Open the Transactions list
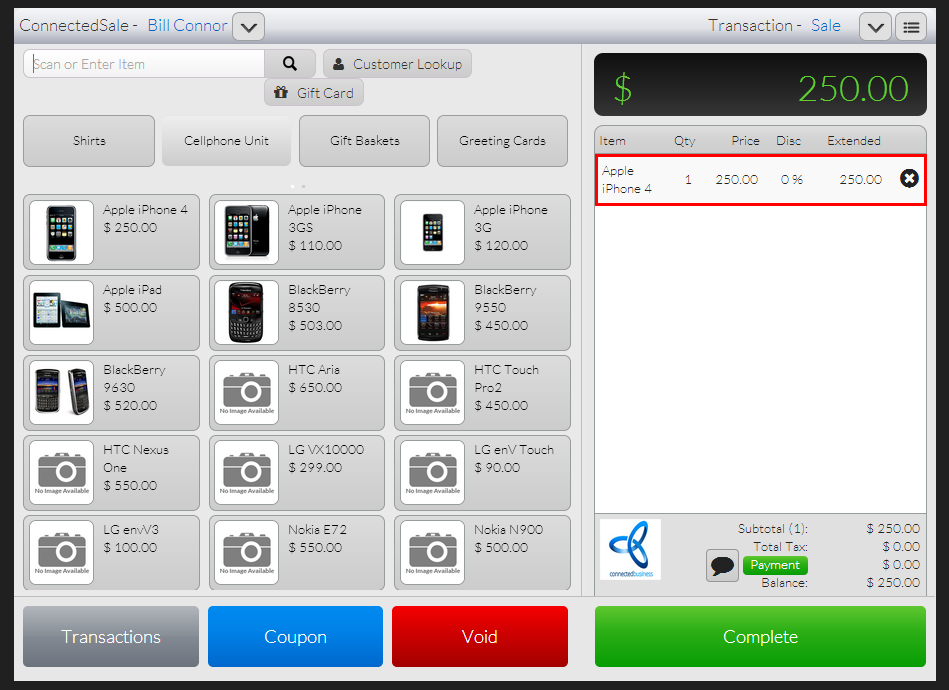 click(x=111, y=636)
